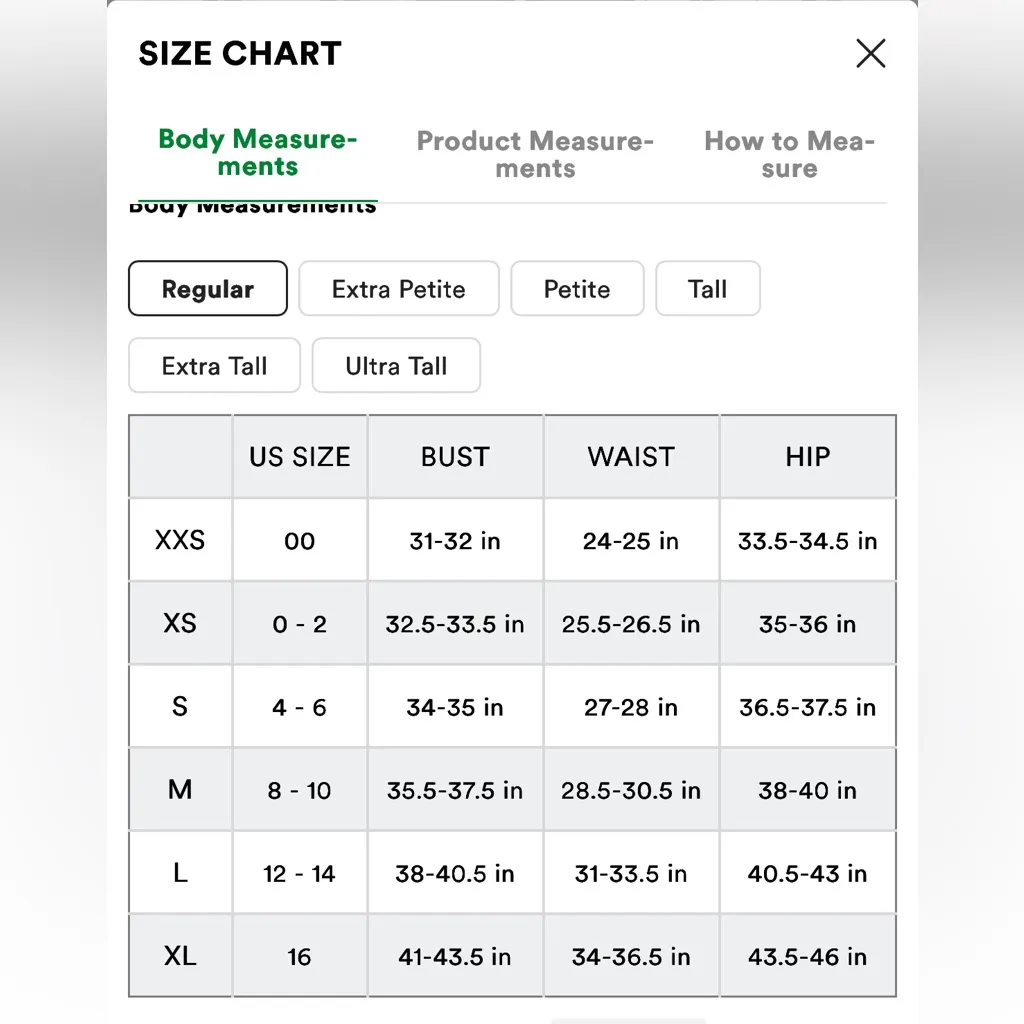Open the How to Measure tab
The height and width of the screenshot is (1024, 1024).
(x=789, y=154)
